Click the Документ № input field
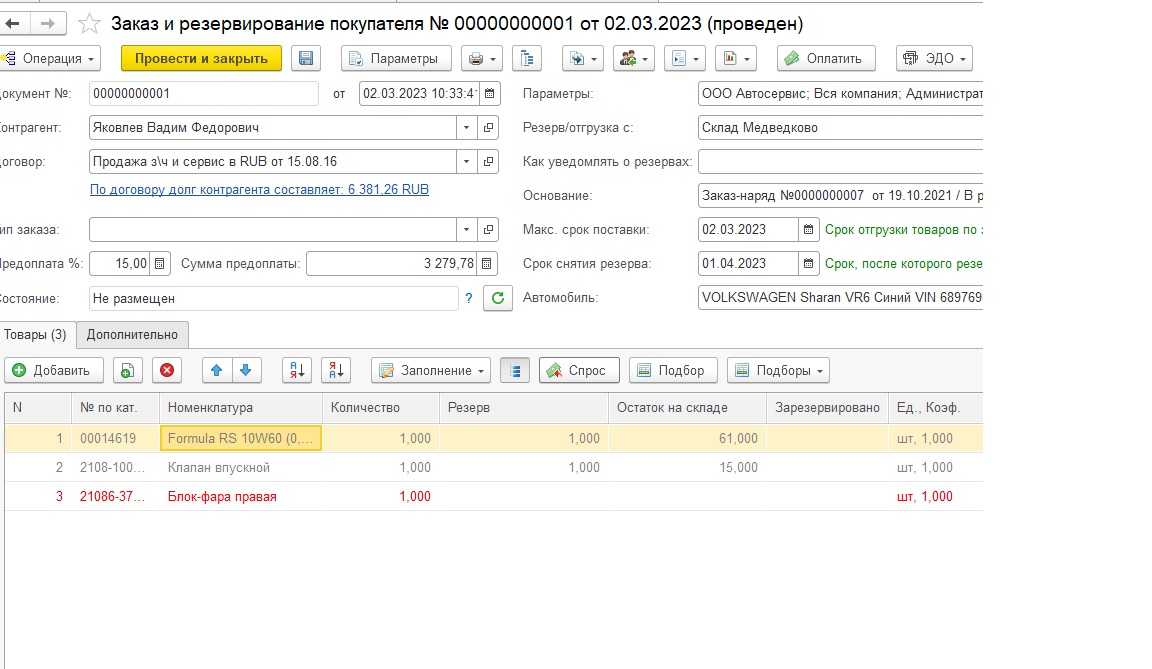Image resolution: width=1152 pixels, height=669 pixels. (x=204, y=93)
